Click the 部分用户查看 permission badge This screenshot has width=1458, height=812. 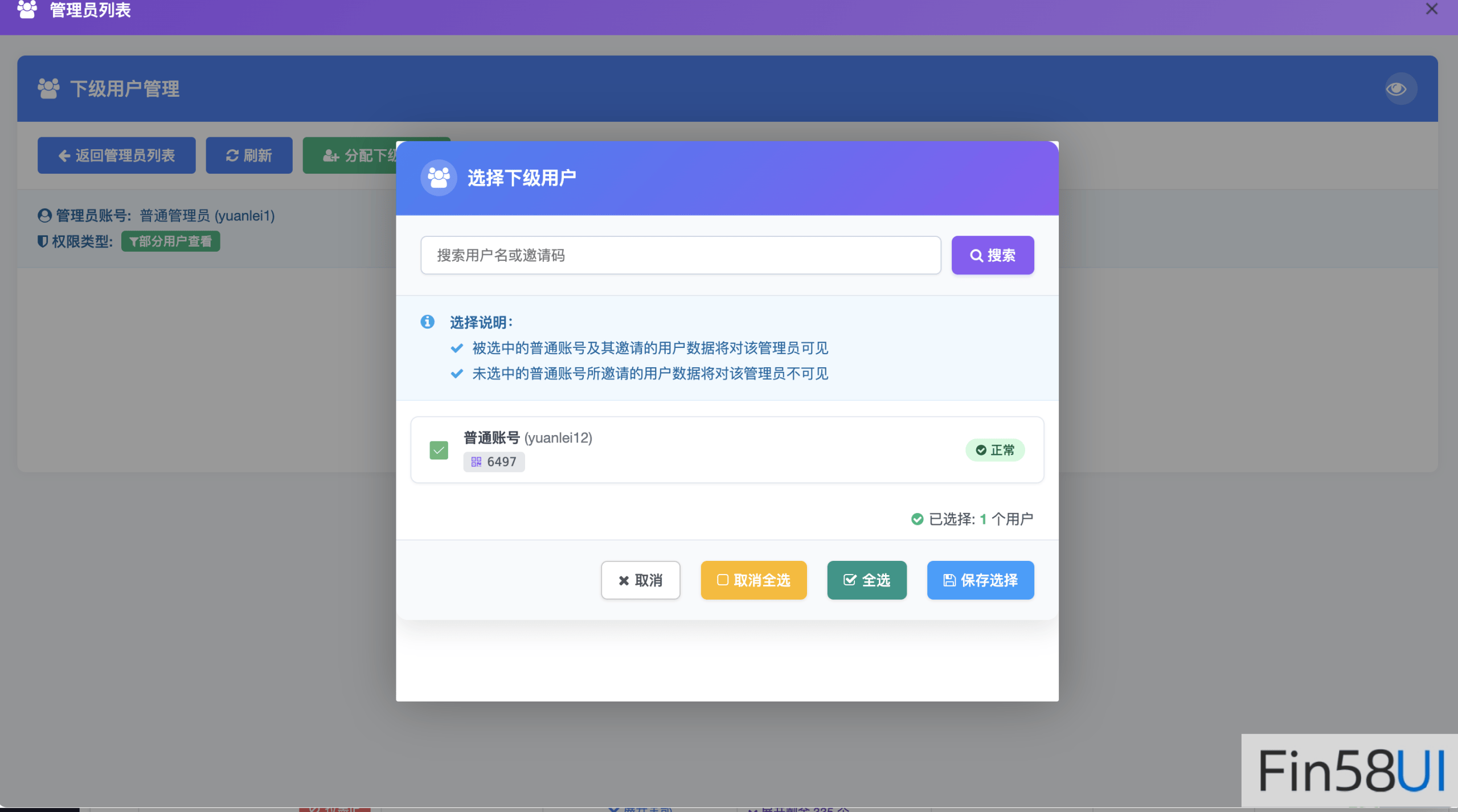coord(170,241)
